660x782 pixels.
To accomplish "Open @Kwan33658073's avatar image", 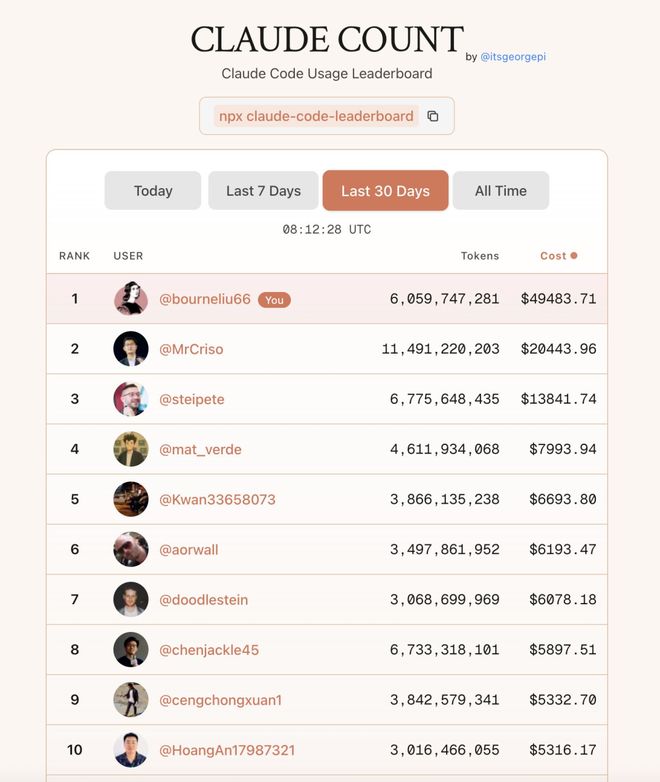I will (x=131, y=499).
